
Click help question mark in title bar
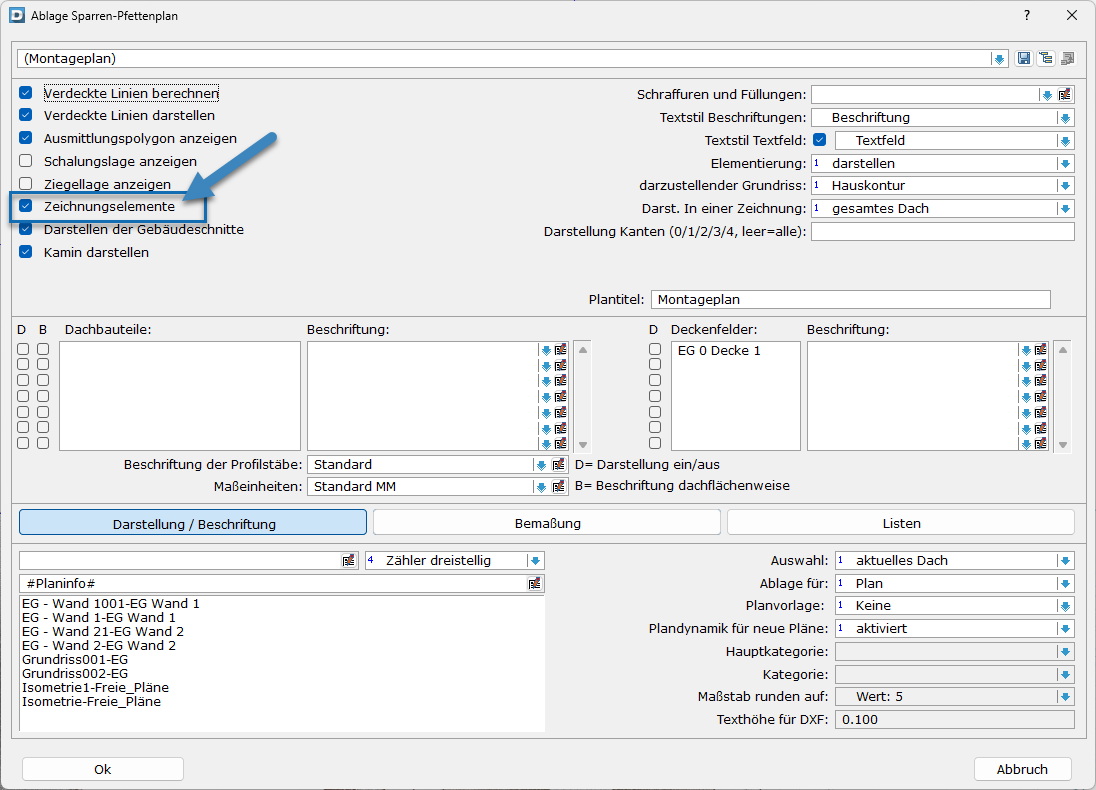[1027, 16]
